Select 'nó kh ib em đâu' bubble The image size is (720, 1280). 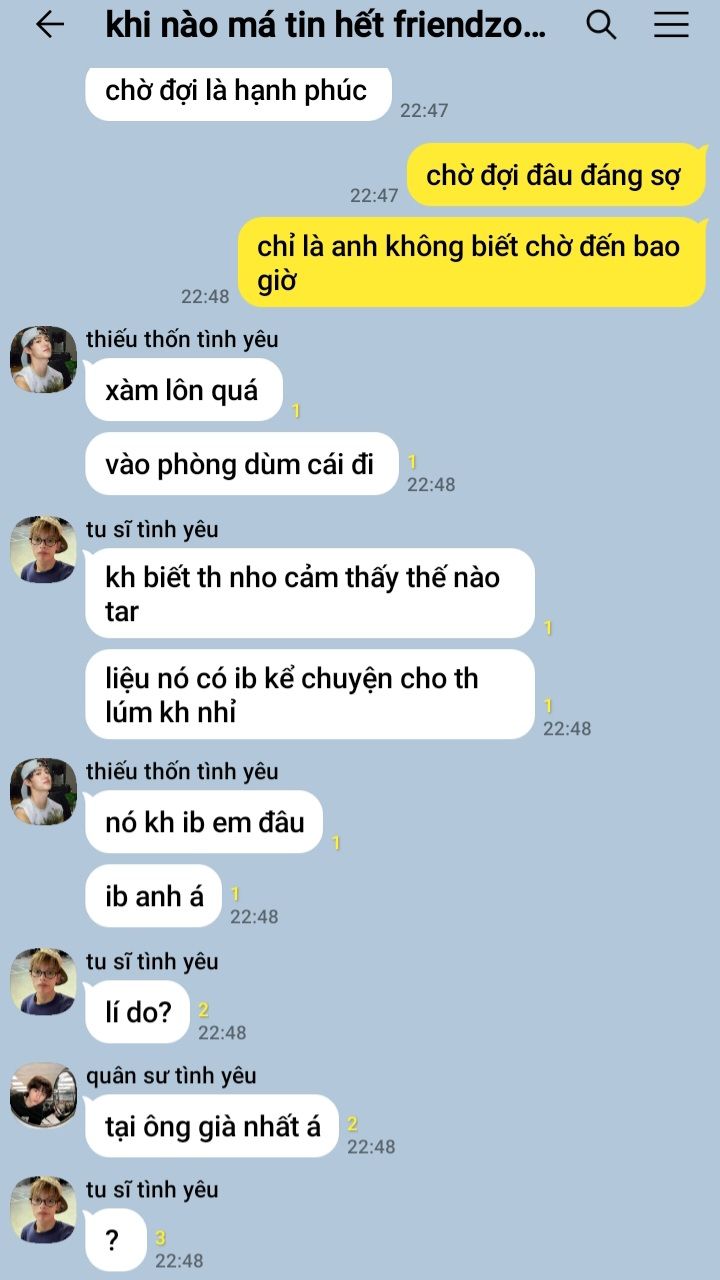click(x=204, y=822)
